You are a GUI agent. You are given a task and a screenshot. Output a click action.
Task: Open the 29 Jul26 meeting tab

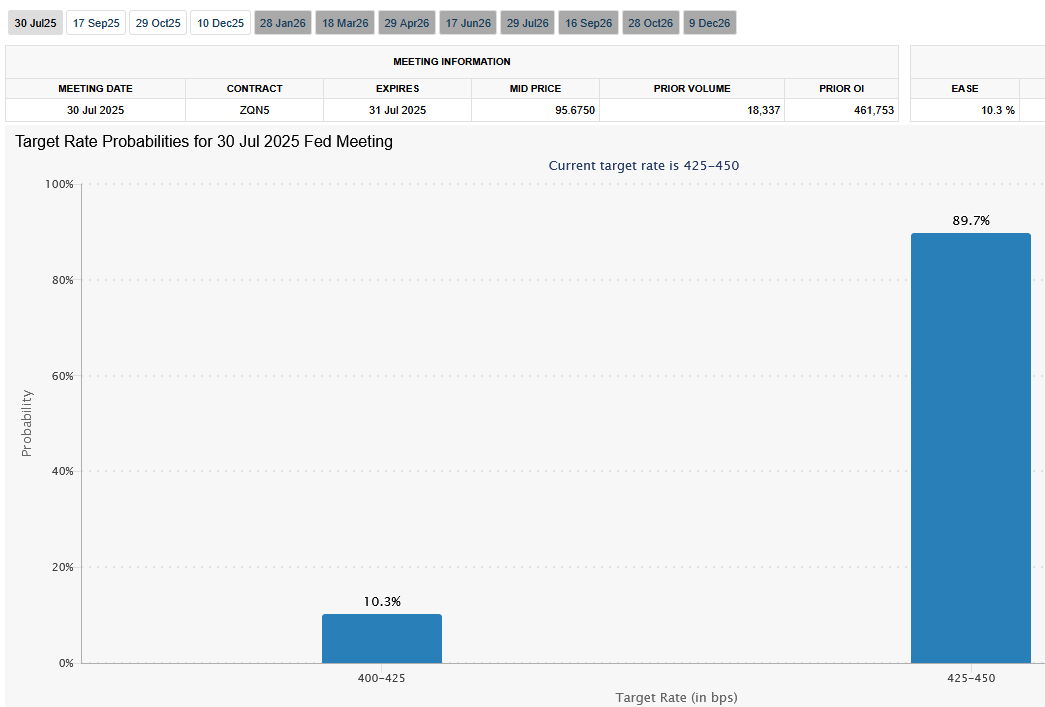[x=527, y=23]
